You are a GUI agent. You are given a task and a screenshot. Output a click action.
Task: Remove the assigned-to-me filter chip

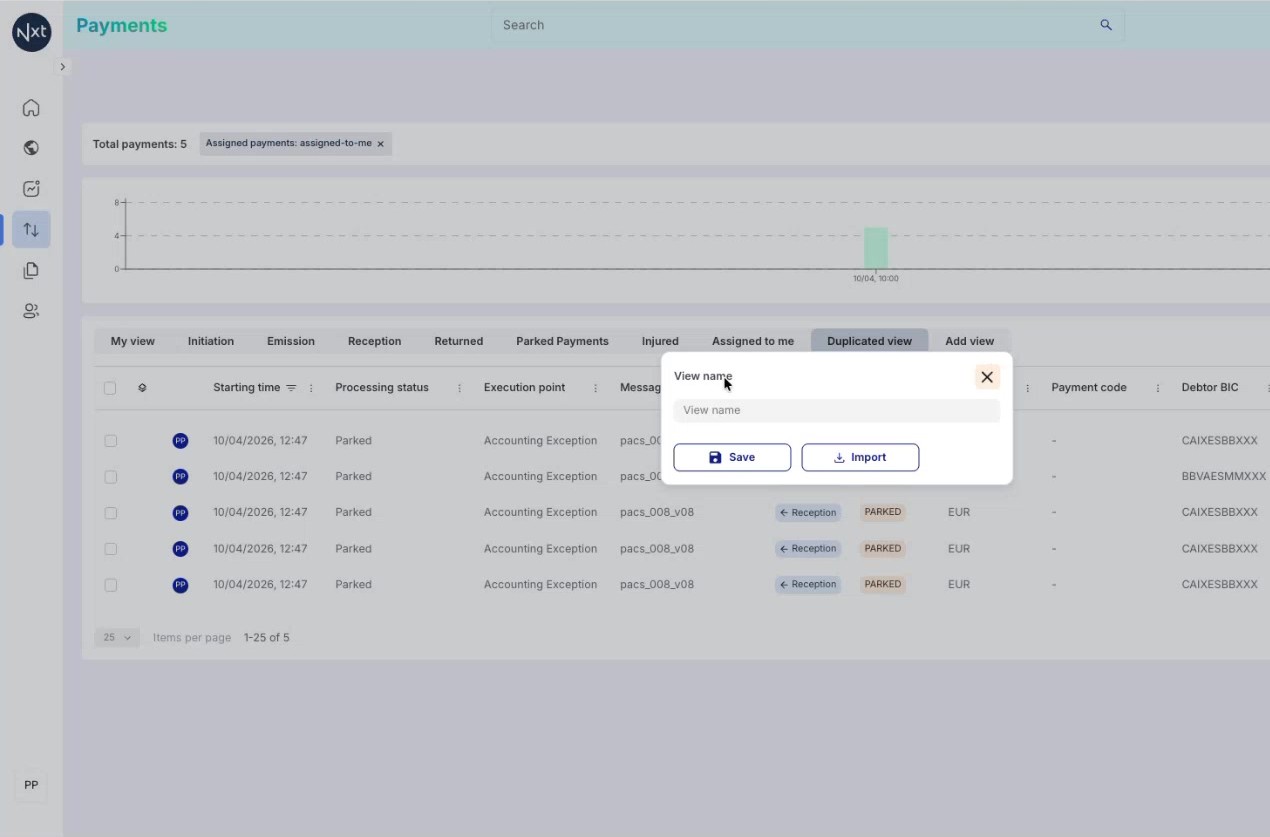pos(380,144)
